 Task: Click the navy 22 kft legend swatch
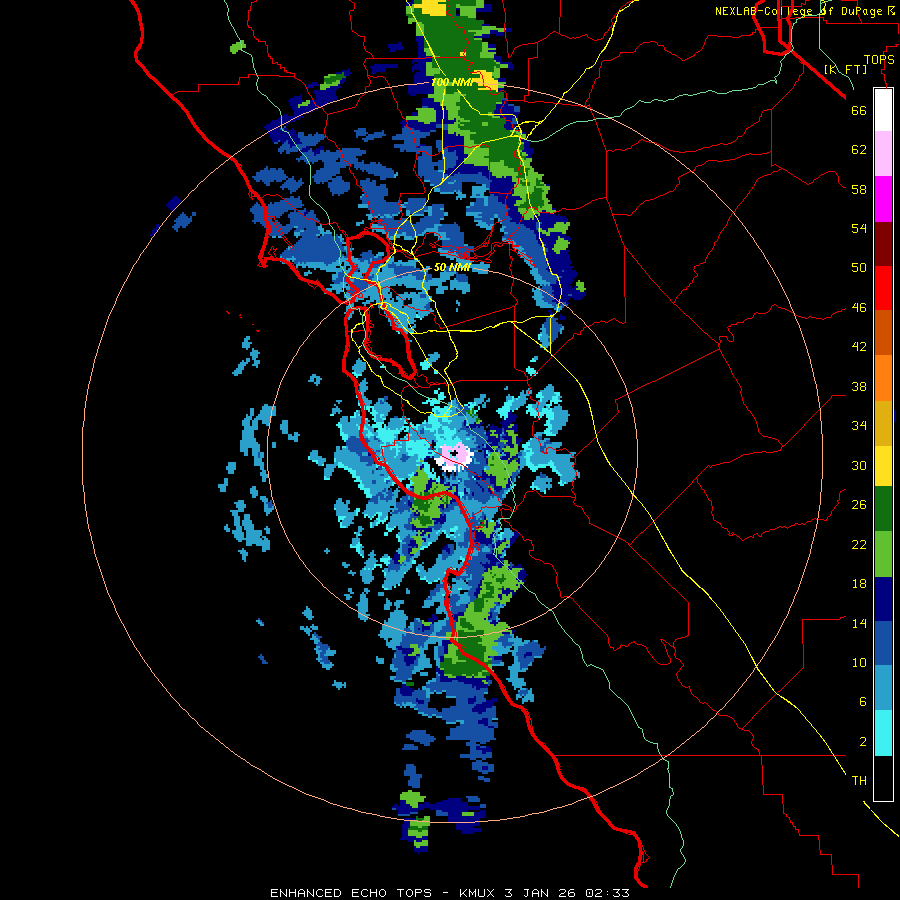coord(883,599)
